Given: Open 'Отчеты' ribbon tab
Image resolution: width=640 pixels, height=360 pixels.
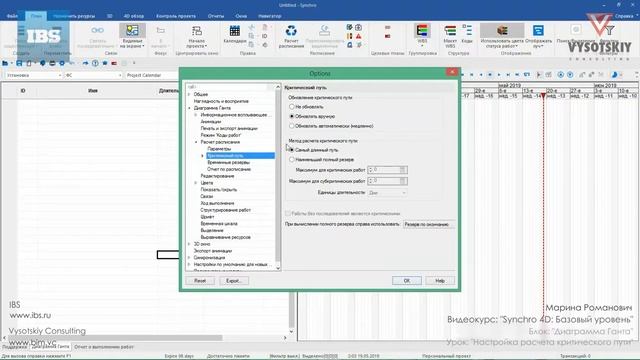Looking at the screenshot, I should click(x=216, y=16).
